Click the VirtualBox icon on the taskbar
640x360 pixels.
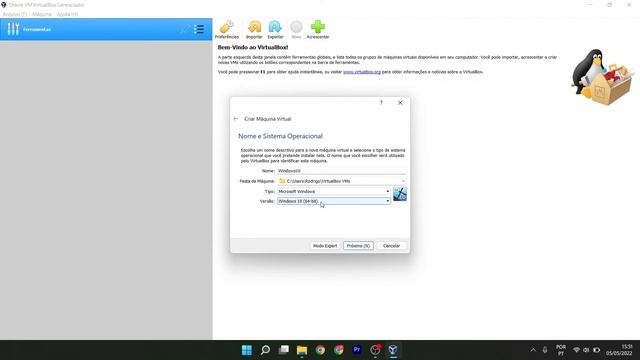point(393,350)
